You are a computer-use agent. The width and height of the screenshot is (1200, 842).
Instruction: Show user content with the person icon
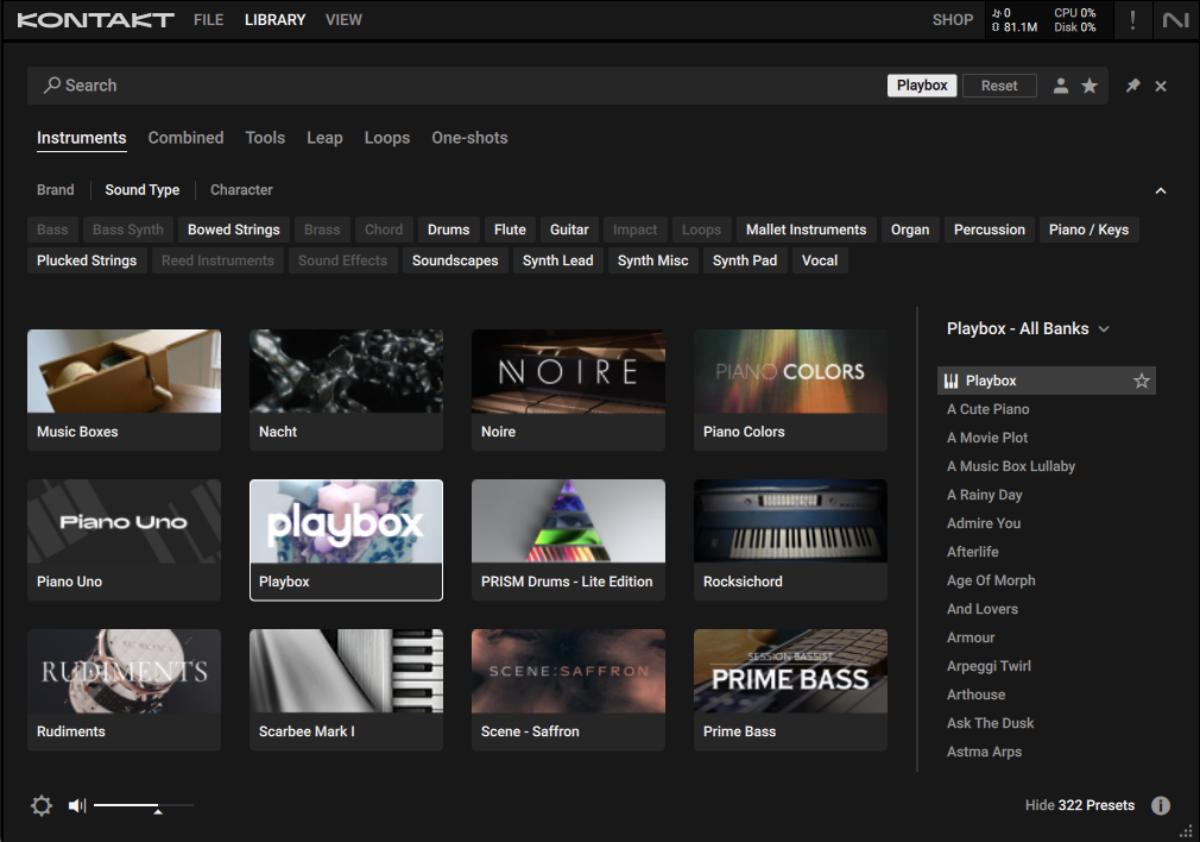(x=1061, y=86)
